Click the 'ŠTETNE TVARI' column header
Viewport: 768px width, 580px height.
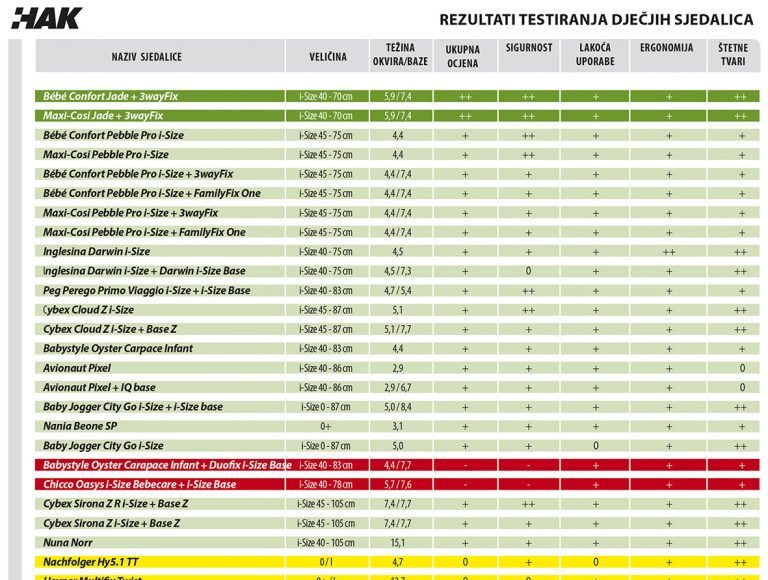pyautogui.click(x=733, y=56)
